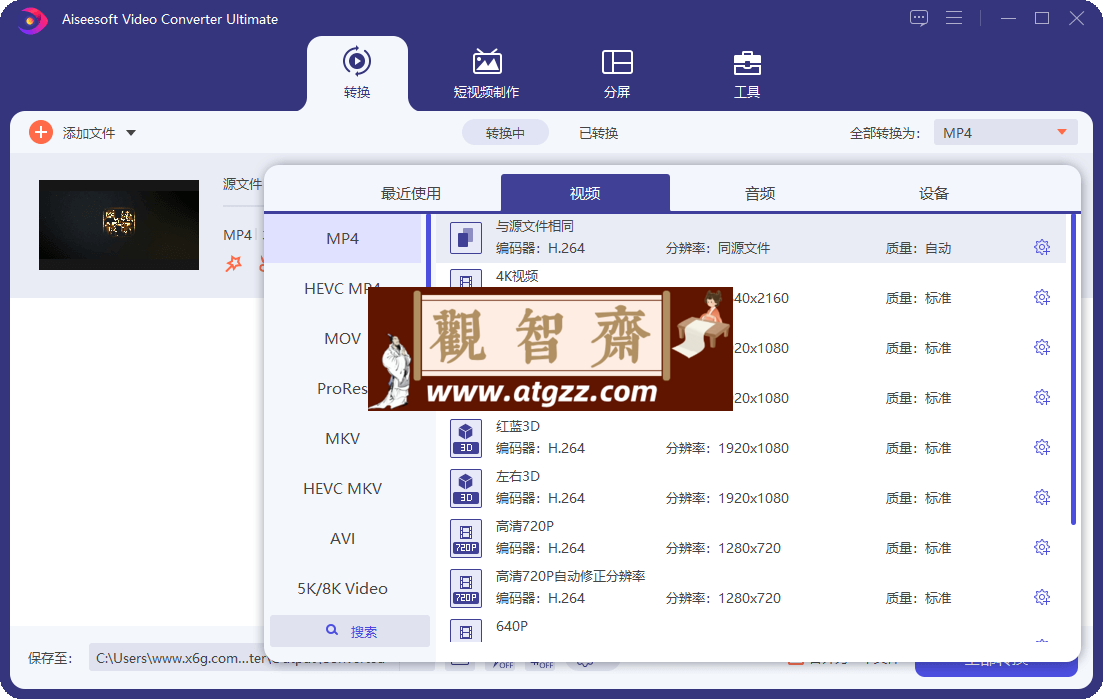The height and width of the screenshot is (699, 1103).
Task: Click the source video thumbnail
Action: [119, 225]
